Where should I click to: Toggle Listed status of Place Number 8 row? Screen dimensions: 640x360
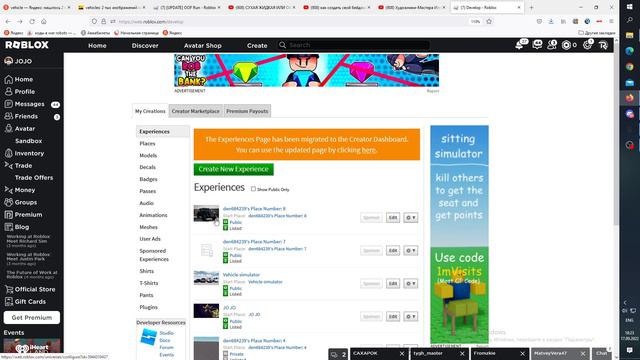pyautogui.click(x=225, y=228)
